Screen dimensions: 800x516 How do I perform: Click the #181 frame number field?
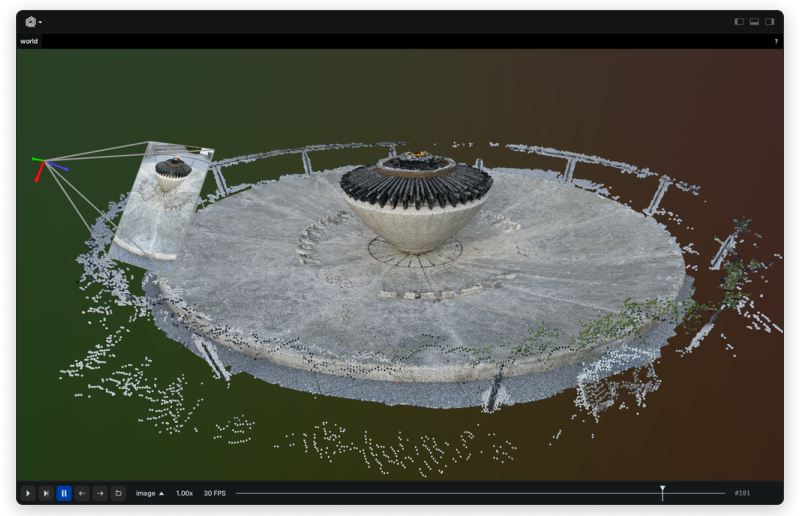pyautogui.click(x=742, y=493)
